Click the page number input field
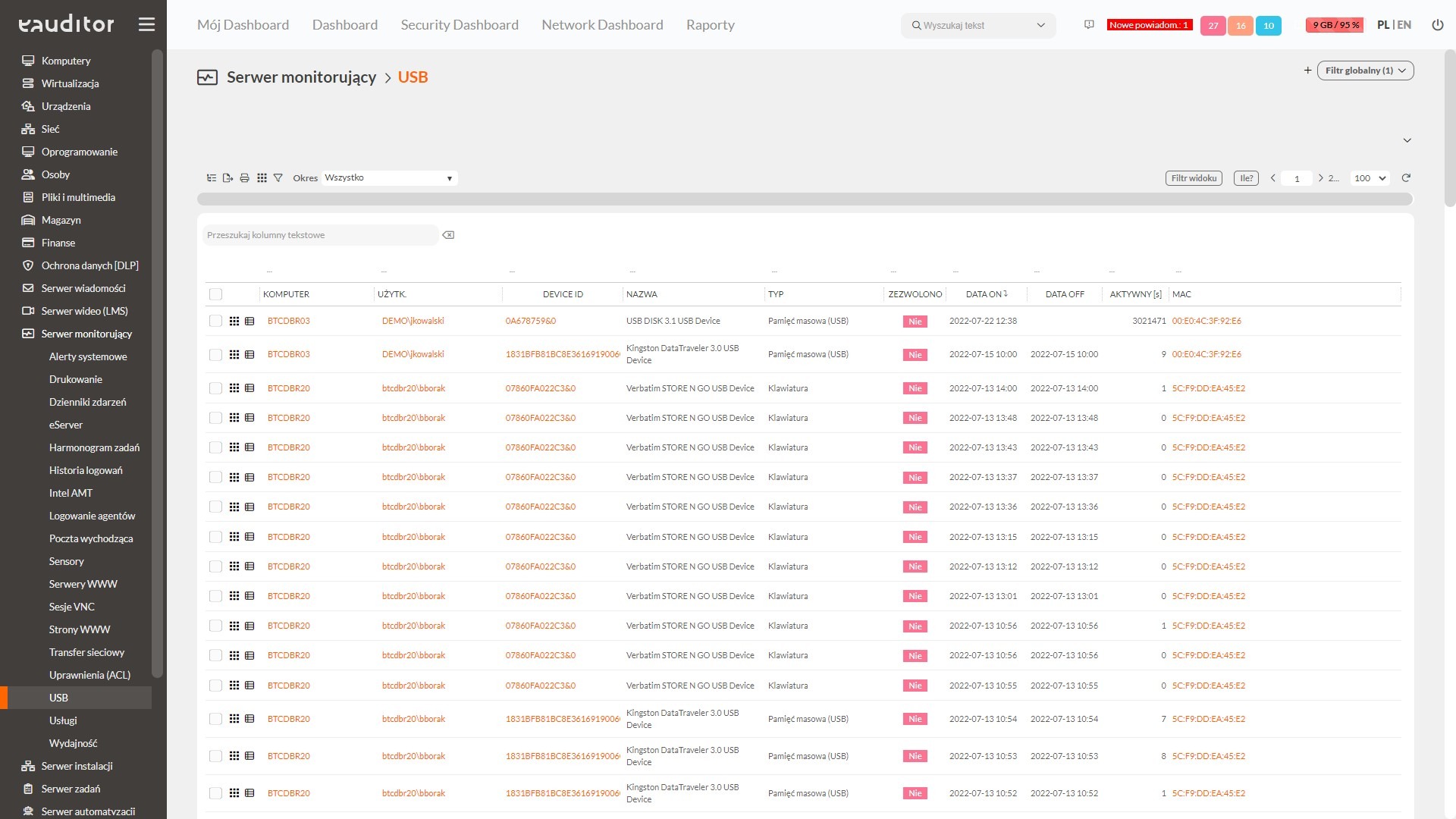This screenshot has height=819, width=1456. tap(1297, 178)
